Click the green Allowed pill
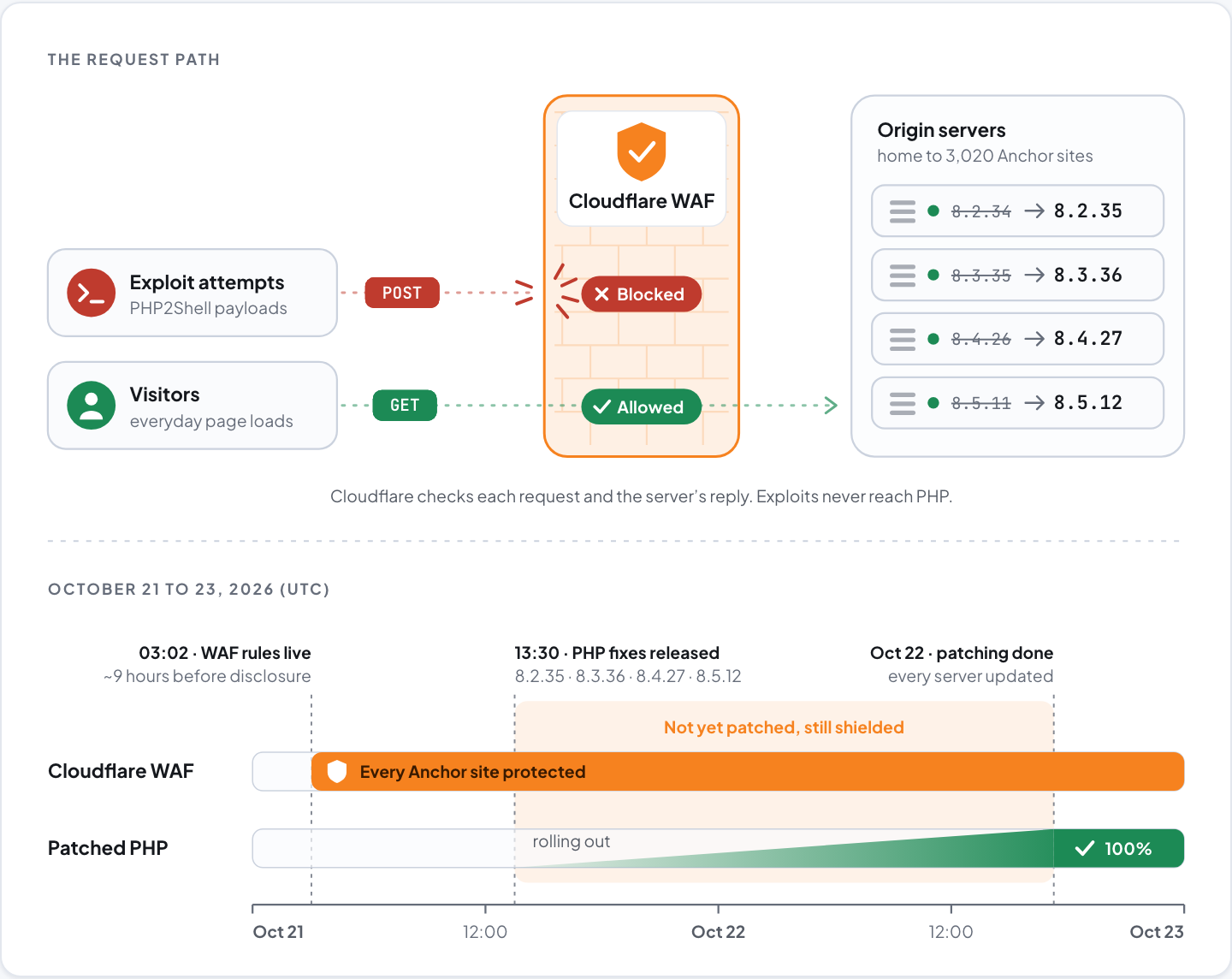The width and height of the screenshot is (1232, 979). coord(642,406)
